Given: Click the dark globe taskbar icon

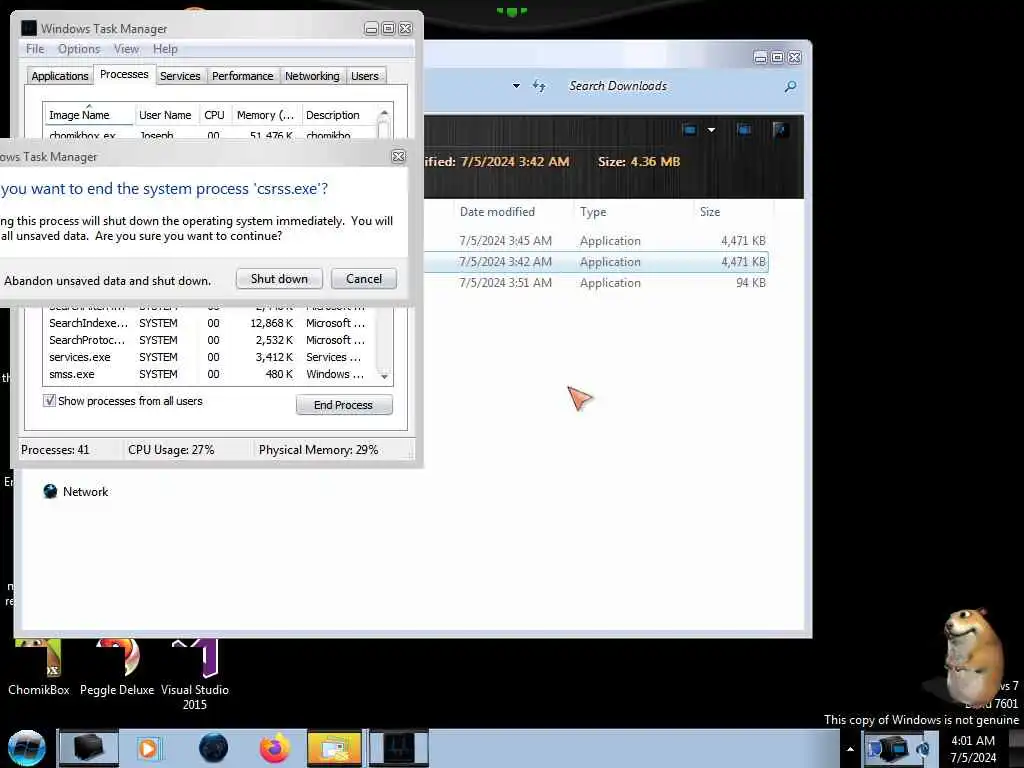Looking at the screenshot, I should [x=213, y=748].
